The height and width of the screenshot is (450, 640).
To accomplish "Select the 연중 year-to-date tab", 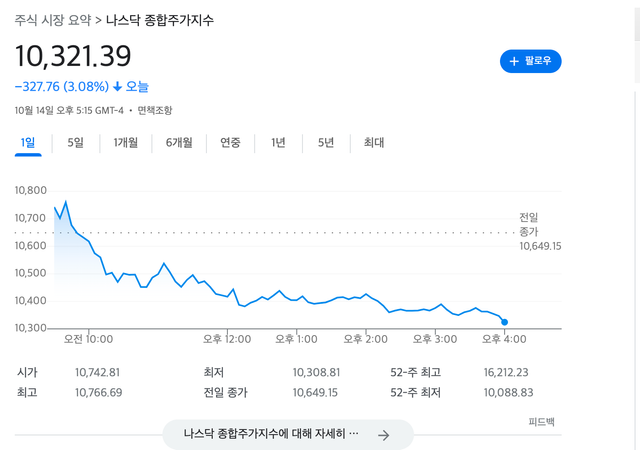I will [x=230, y=143].
